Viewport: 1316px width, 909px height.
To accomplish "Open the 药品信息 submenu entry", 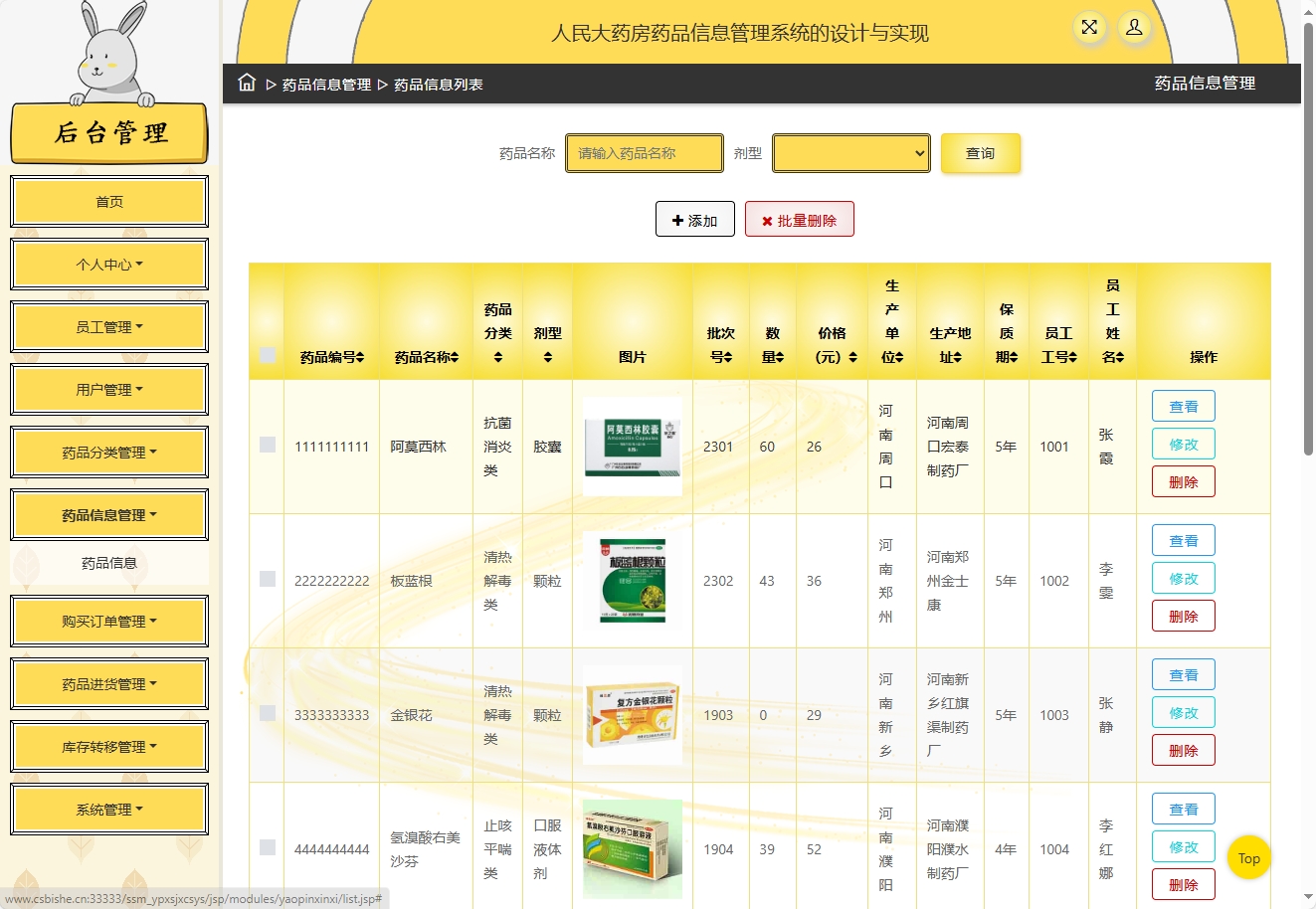I will (x=108, y=562).
